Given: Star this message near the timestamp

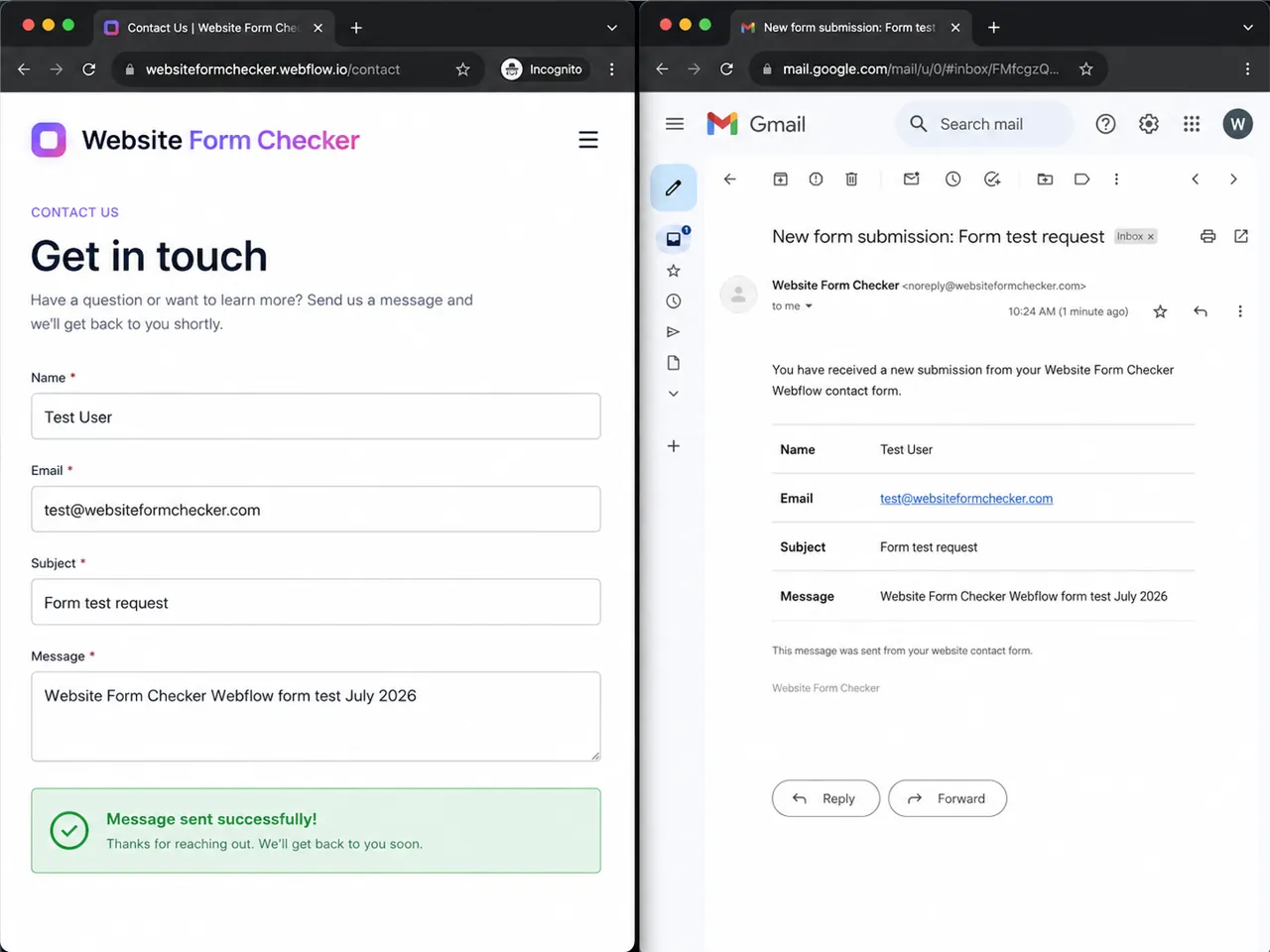Looking at the screenshot, I should click(1160, 311).
